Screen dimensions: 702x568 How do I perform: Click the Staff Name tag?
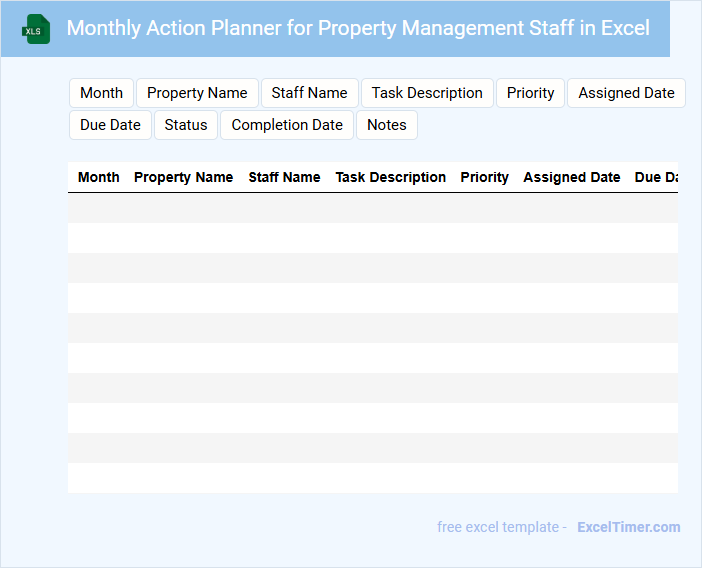(309, 93)
